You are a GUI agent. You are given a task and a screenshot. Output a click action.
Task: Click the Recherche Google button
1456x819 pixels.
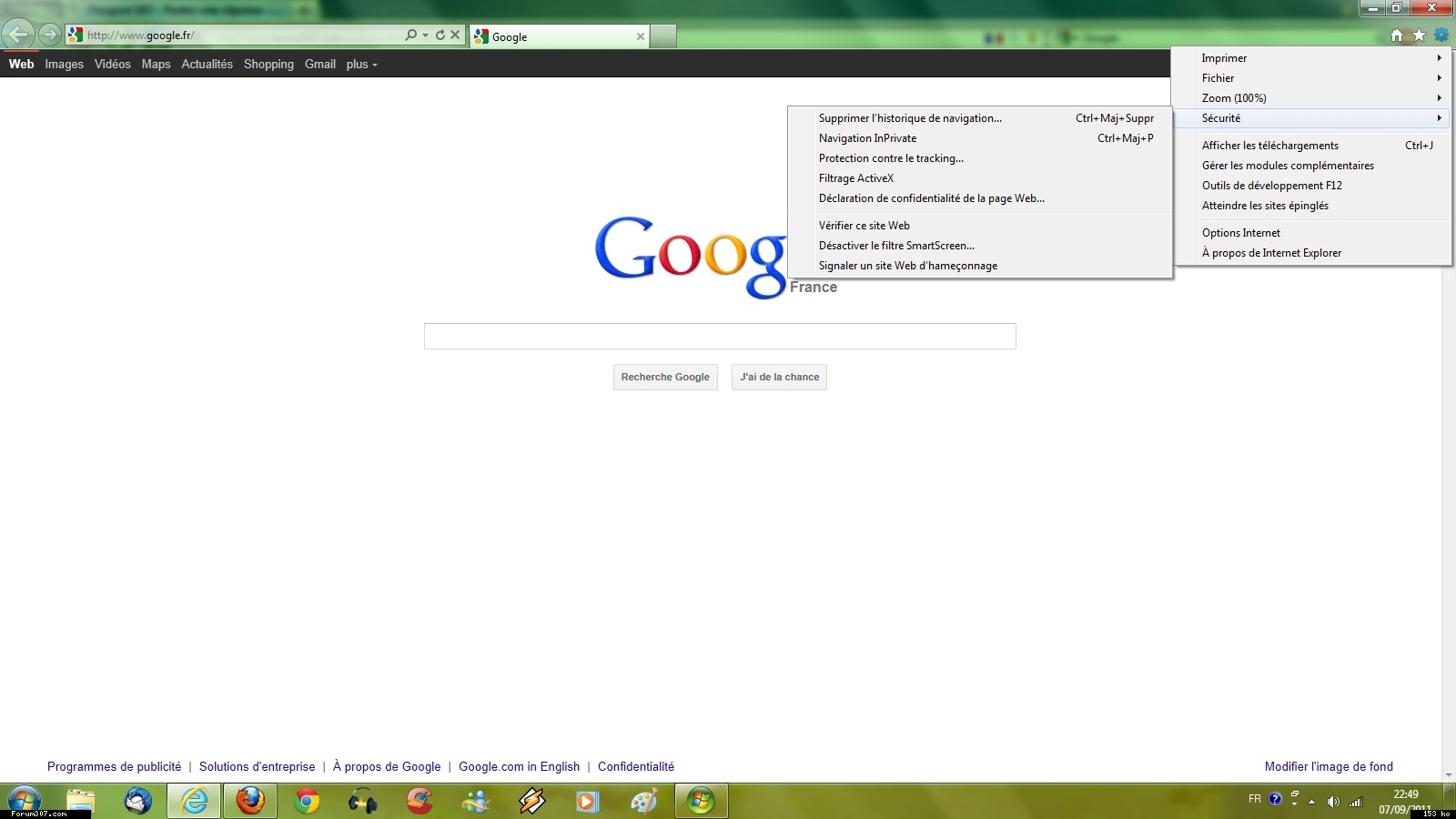665,377
